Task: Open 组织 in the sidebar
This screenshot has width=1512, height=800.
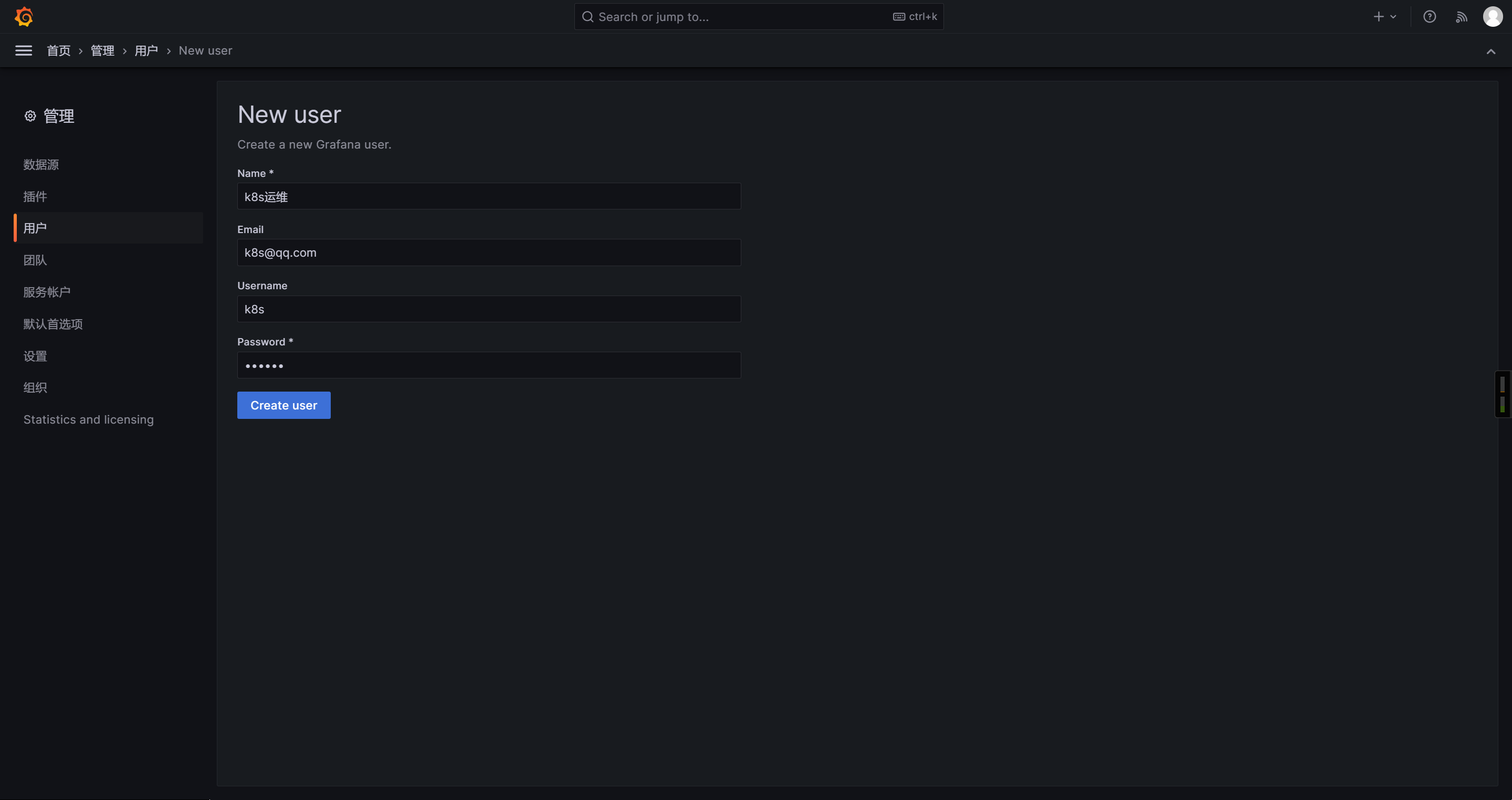Action: coord(35,387)
